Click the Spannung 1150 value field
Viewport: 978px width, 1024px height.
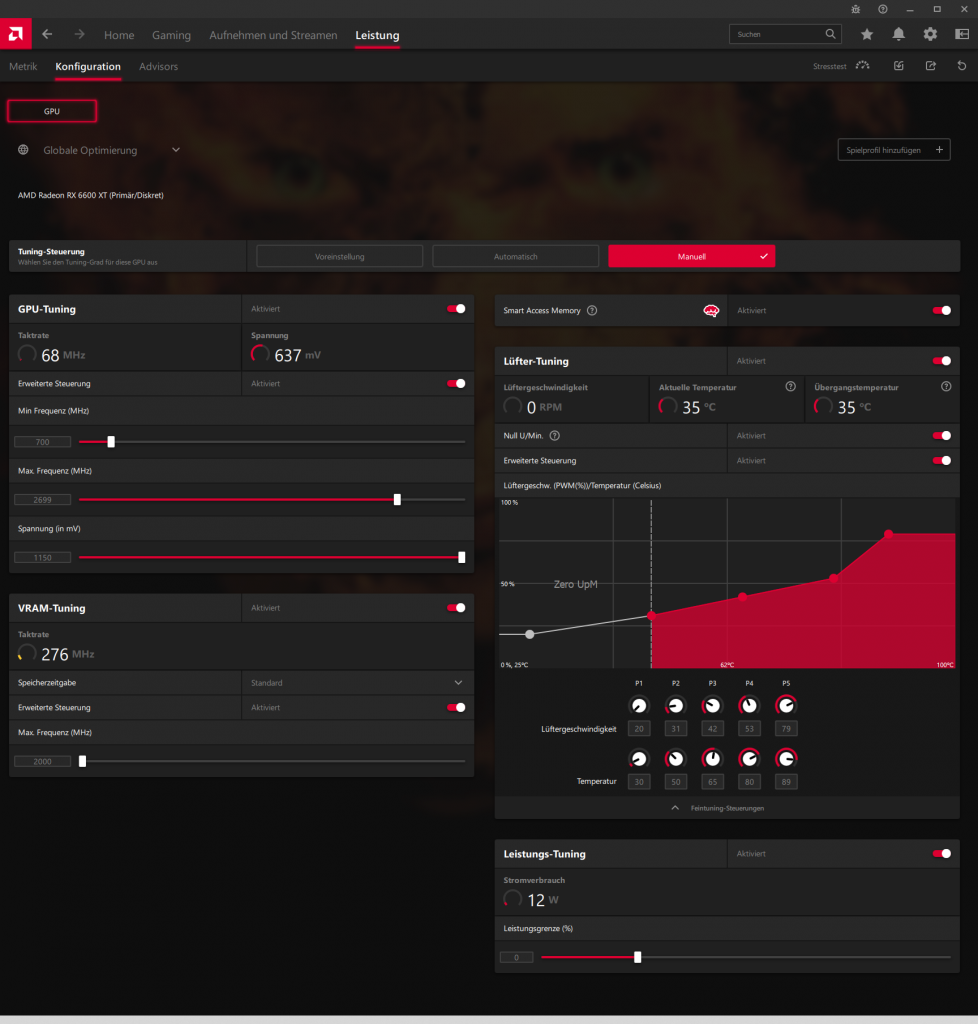42,557
